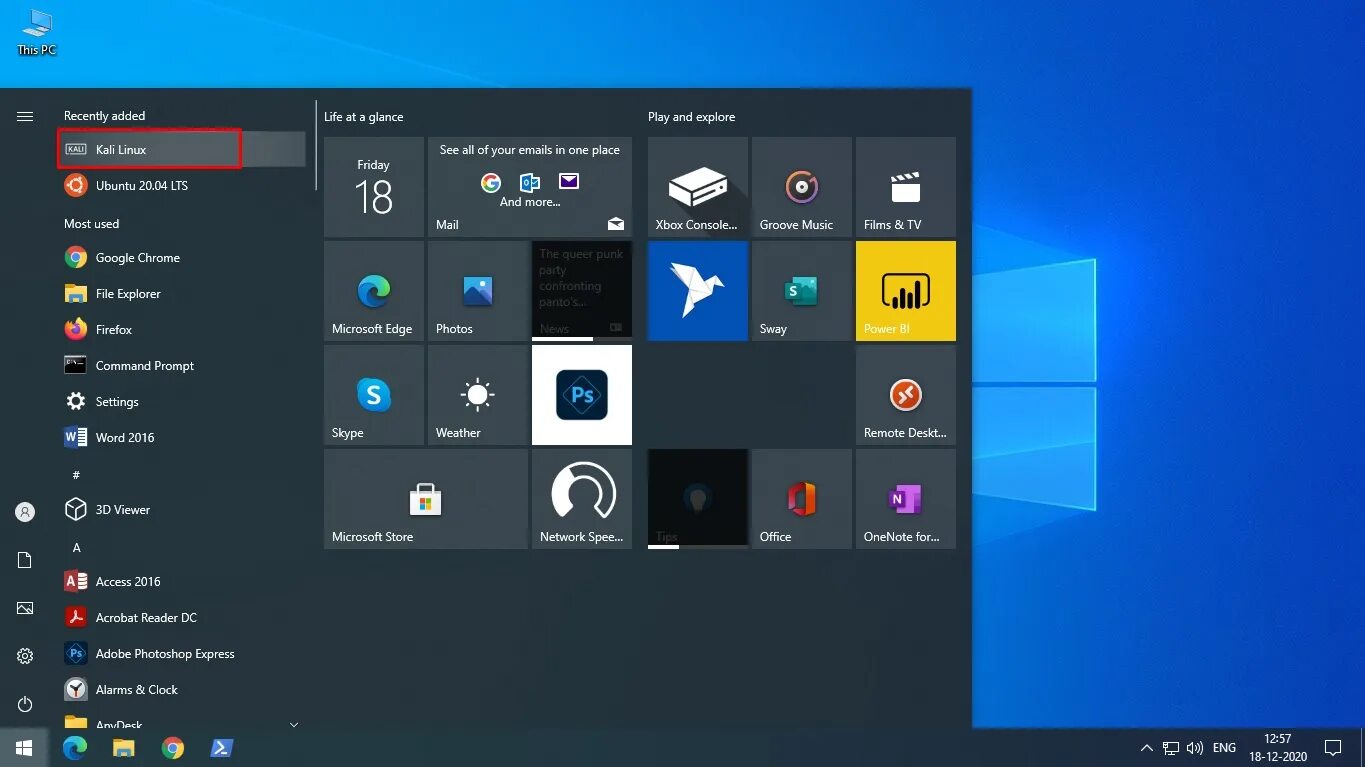Launch Firefox from the app list

[x=181, y=329]
